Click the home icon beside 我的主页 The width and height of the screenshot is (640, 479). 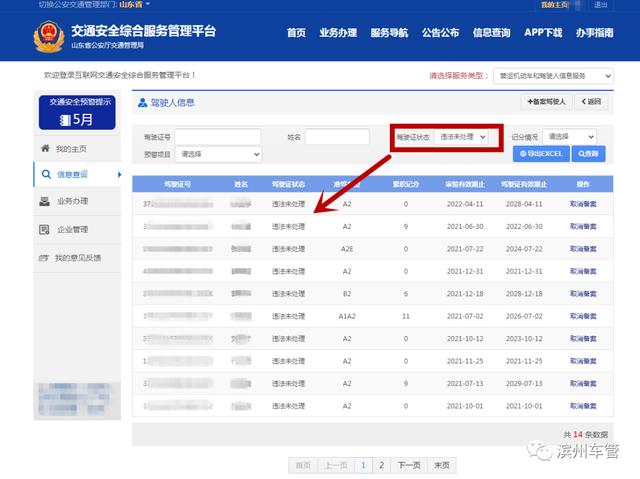tap(45, 148)
